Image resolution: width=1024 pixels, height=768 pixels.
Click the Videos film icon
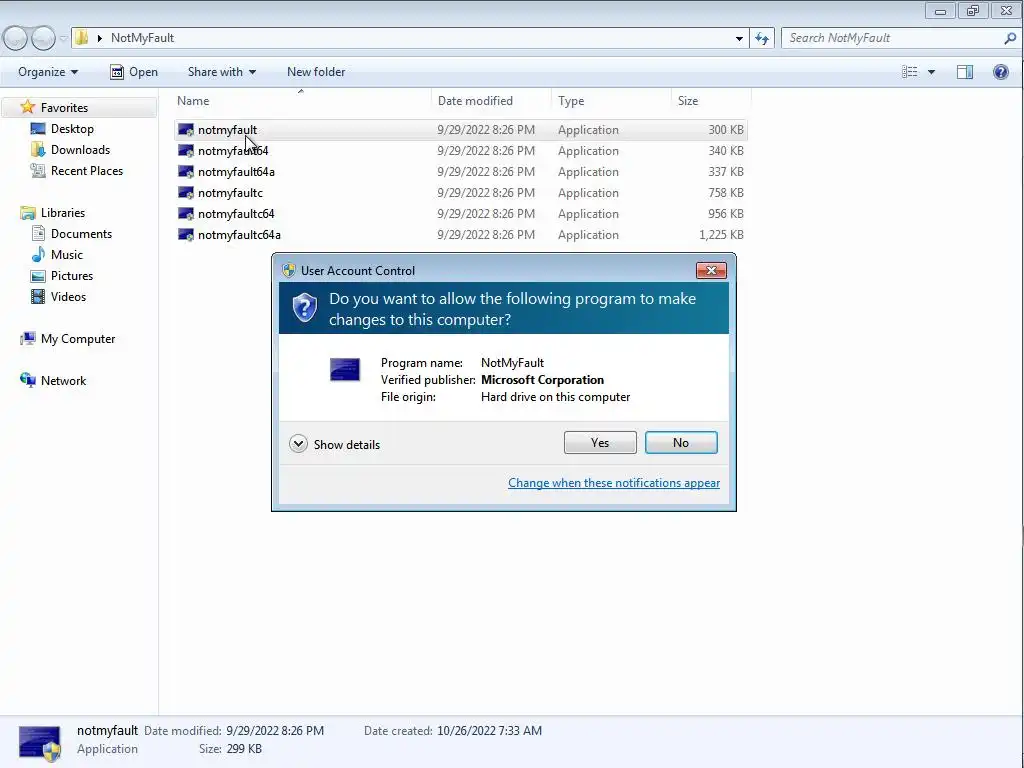pyautogui.click(x=39, y=296)
